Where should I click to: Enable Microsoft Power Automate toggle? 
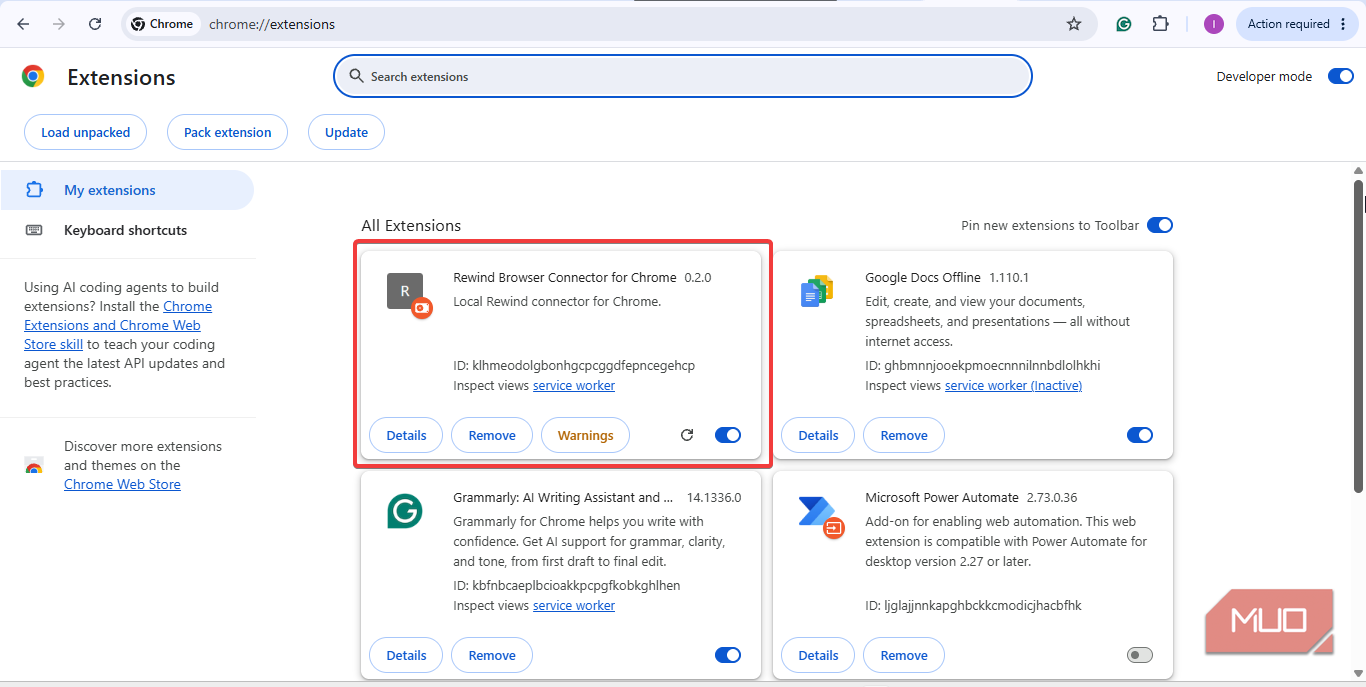click(1140, 655)
